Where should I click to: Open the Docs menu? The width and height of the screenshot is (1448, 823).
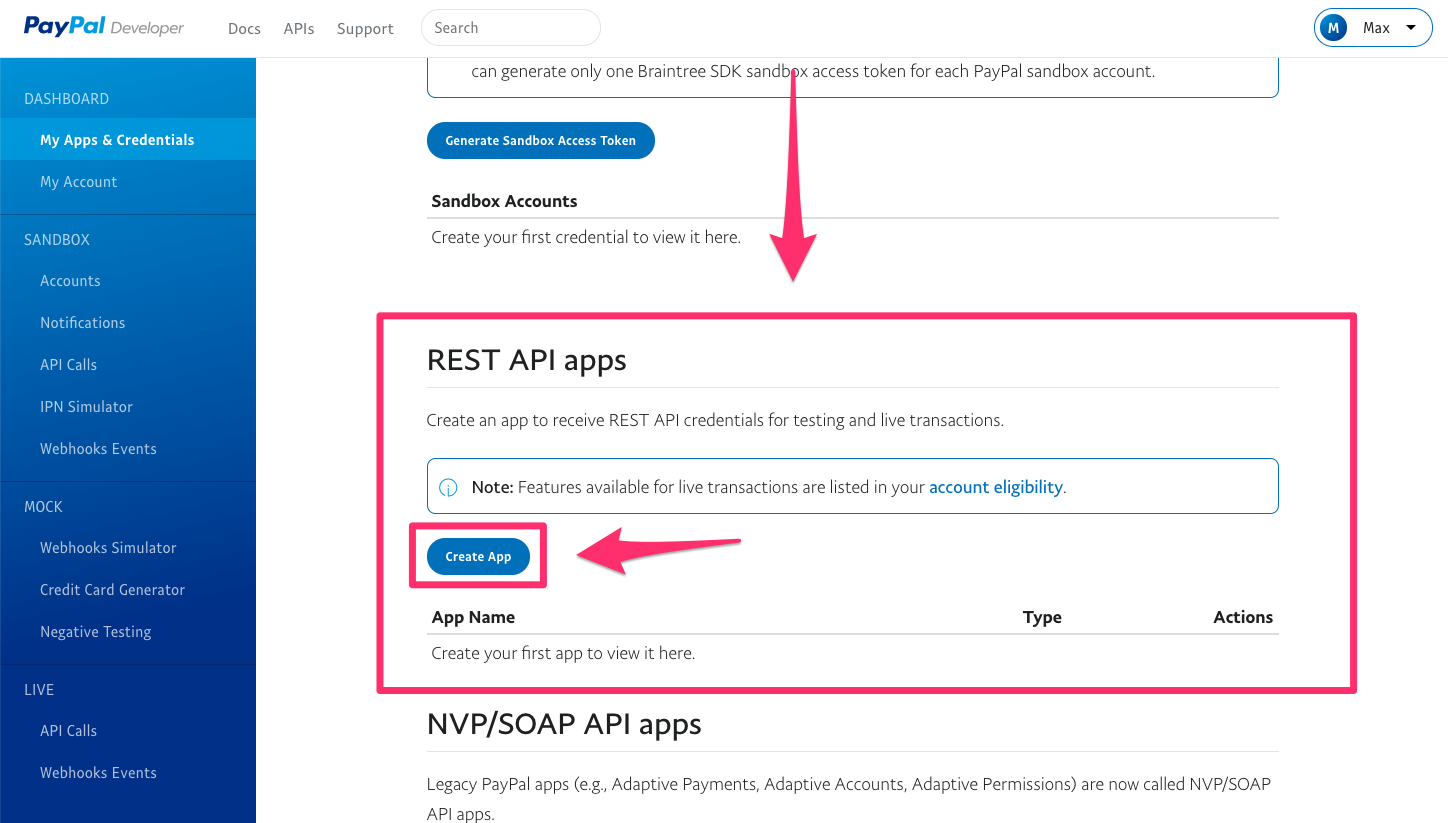click(244, 28)
